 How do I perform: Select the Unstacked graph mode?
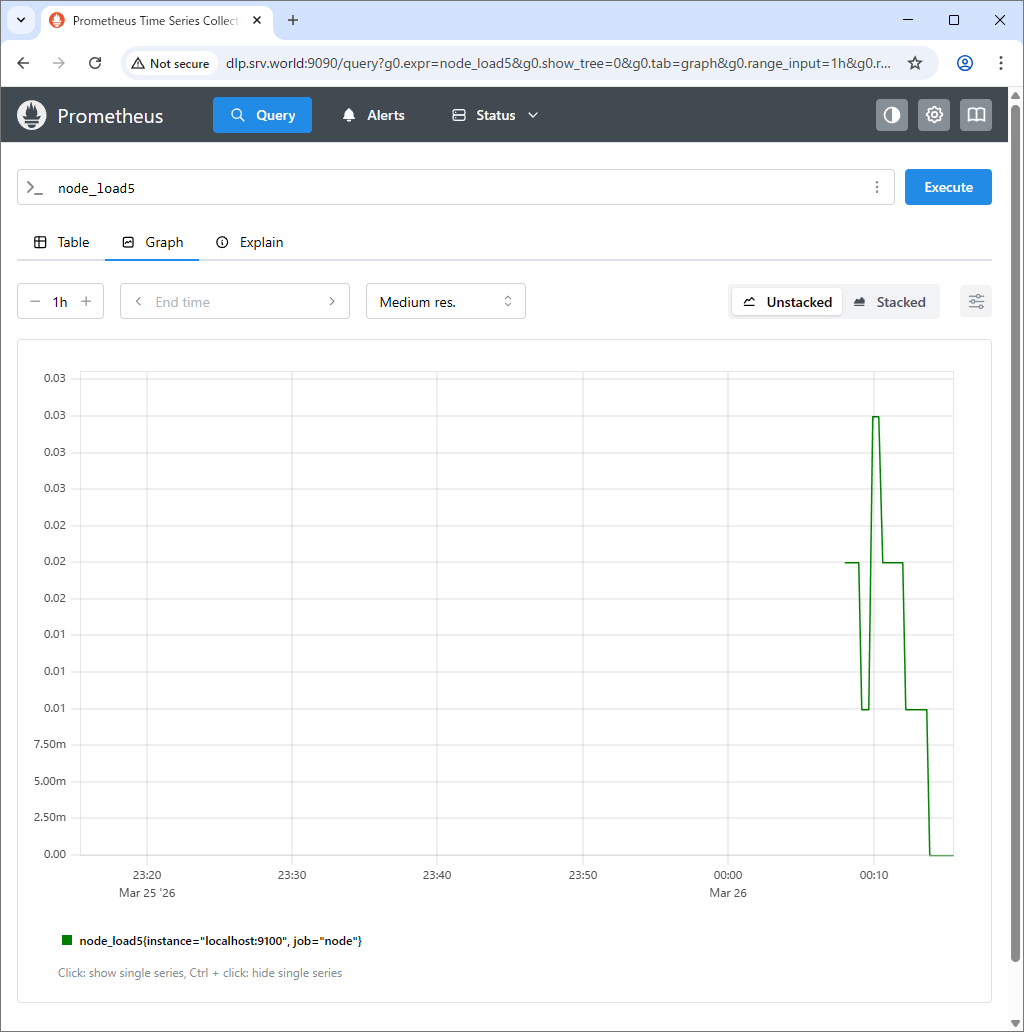coord(788,302)
